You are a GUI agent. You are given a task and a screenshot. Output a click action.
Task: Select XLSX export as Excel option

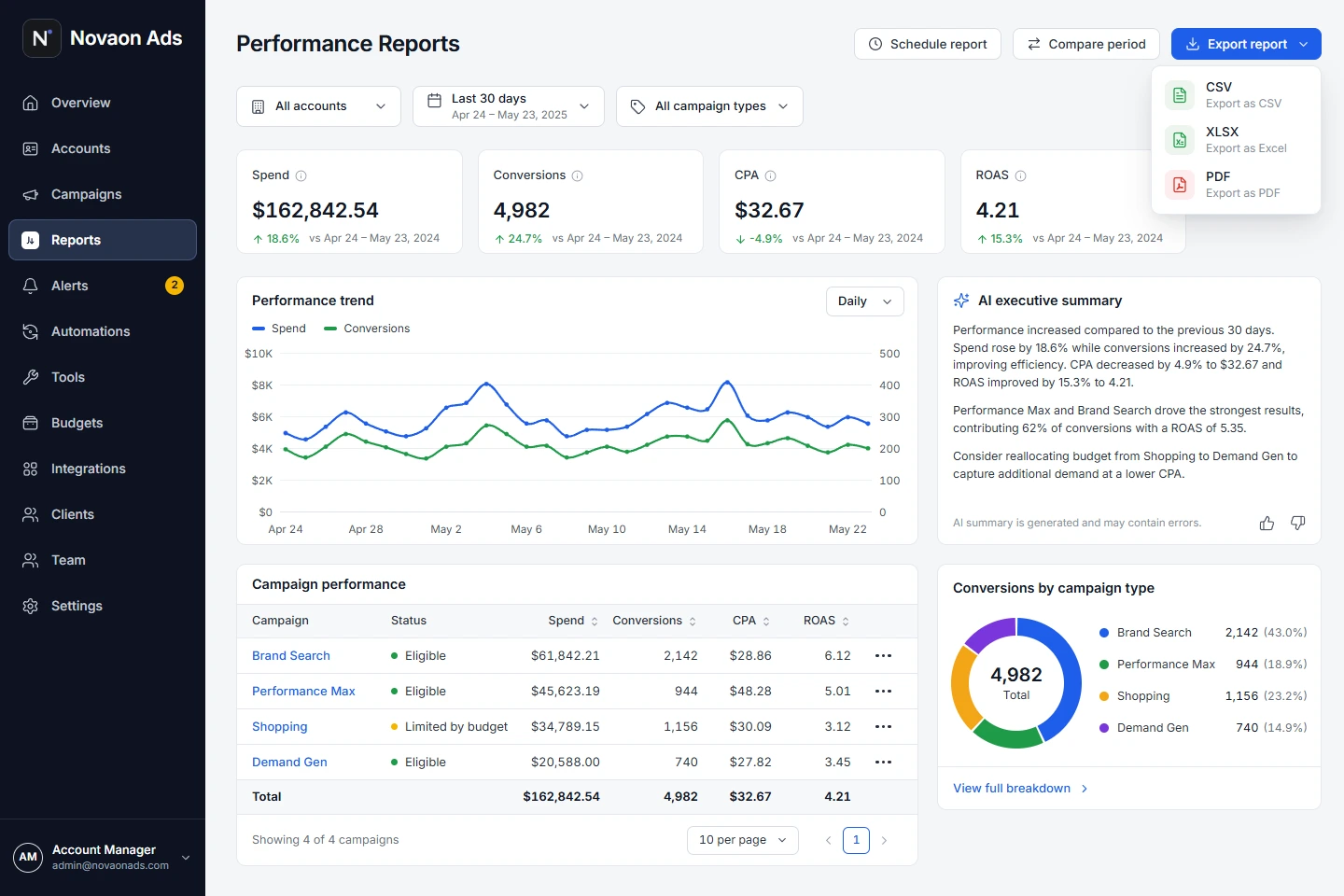(1236, 140)
